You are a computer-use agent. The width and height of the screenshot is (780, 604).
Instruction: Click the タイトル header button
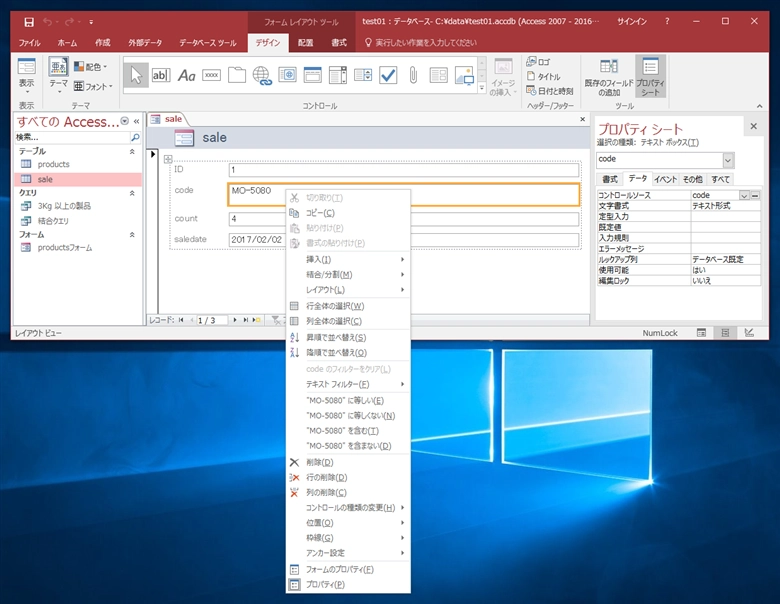[543, 76]
